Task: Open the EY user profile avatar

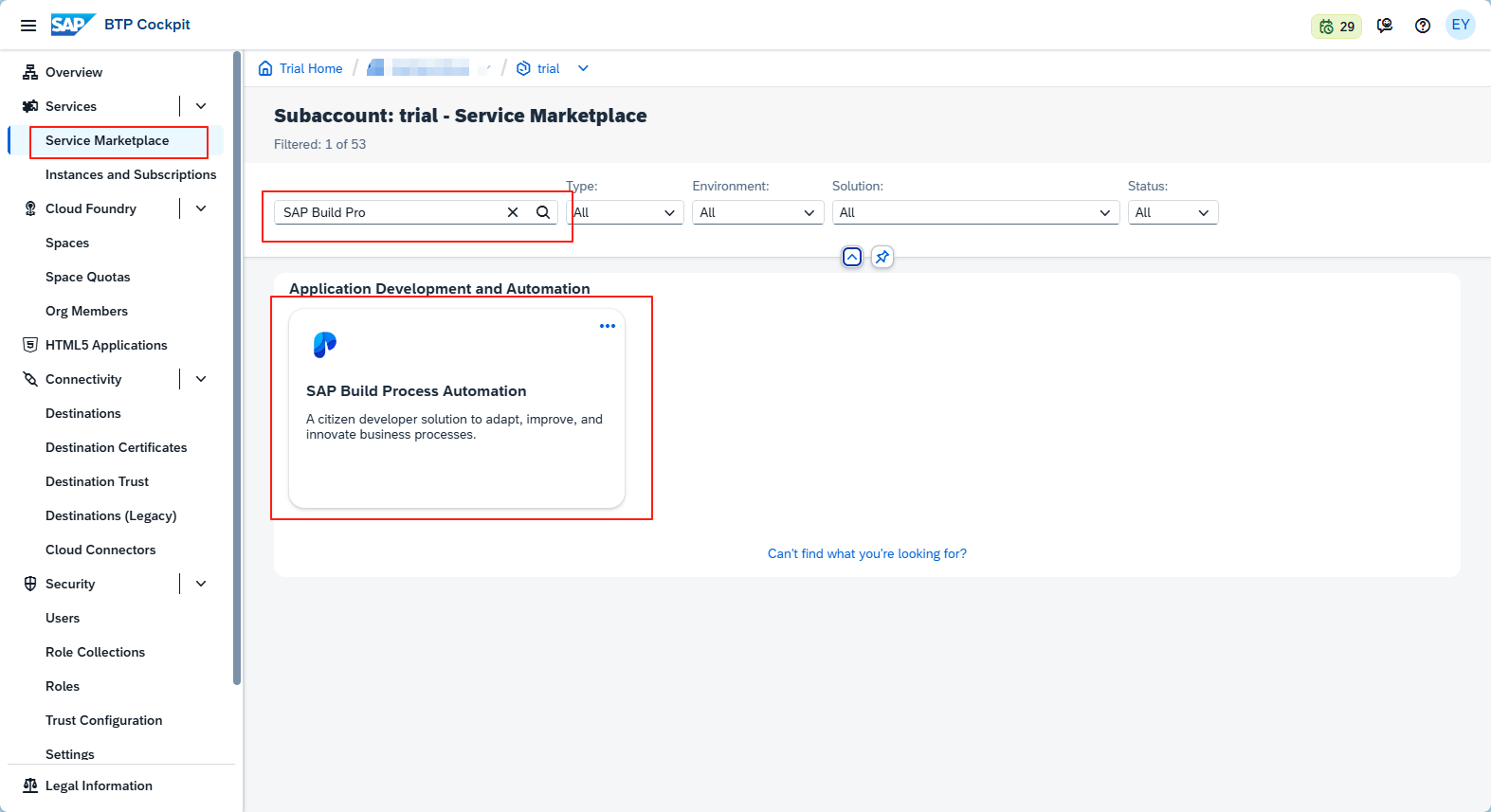Action: coord(1460,26)
